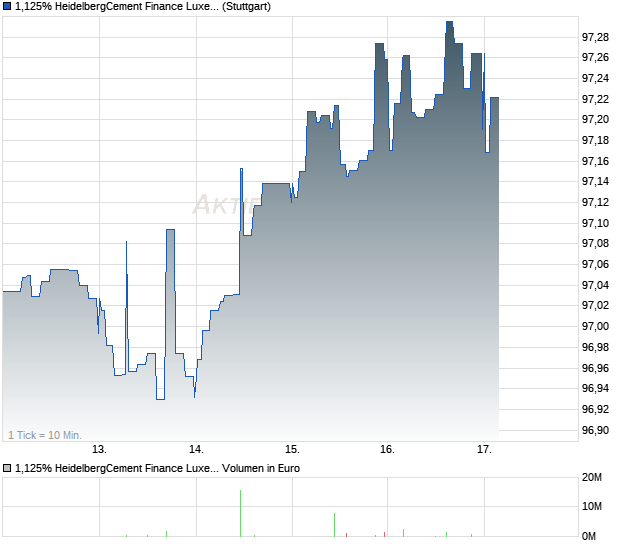Viewport: 620px width, 546px height.
Task: Click the volume axis label '10M'
Action: [592, 506]
